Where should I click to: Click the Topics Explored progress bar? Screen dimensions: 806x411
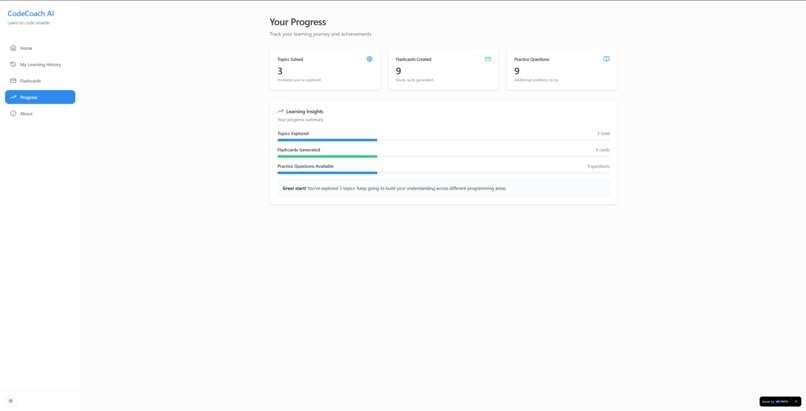(x=443, y=140)
